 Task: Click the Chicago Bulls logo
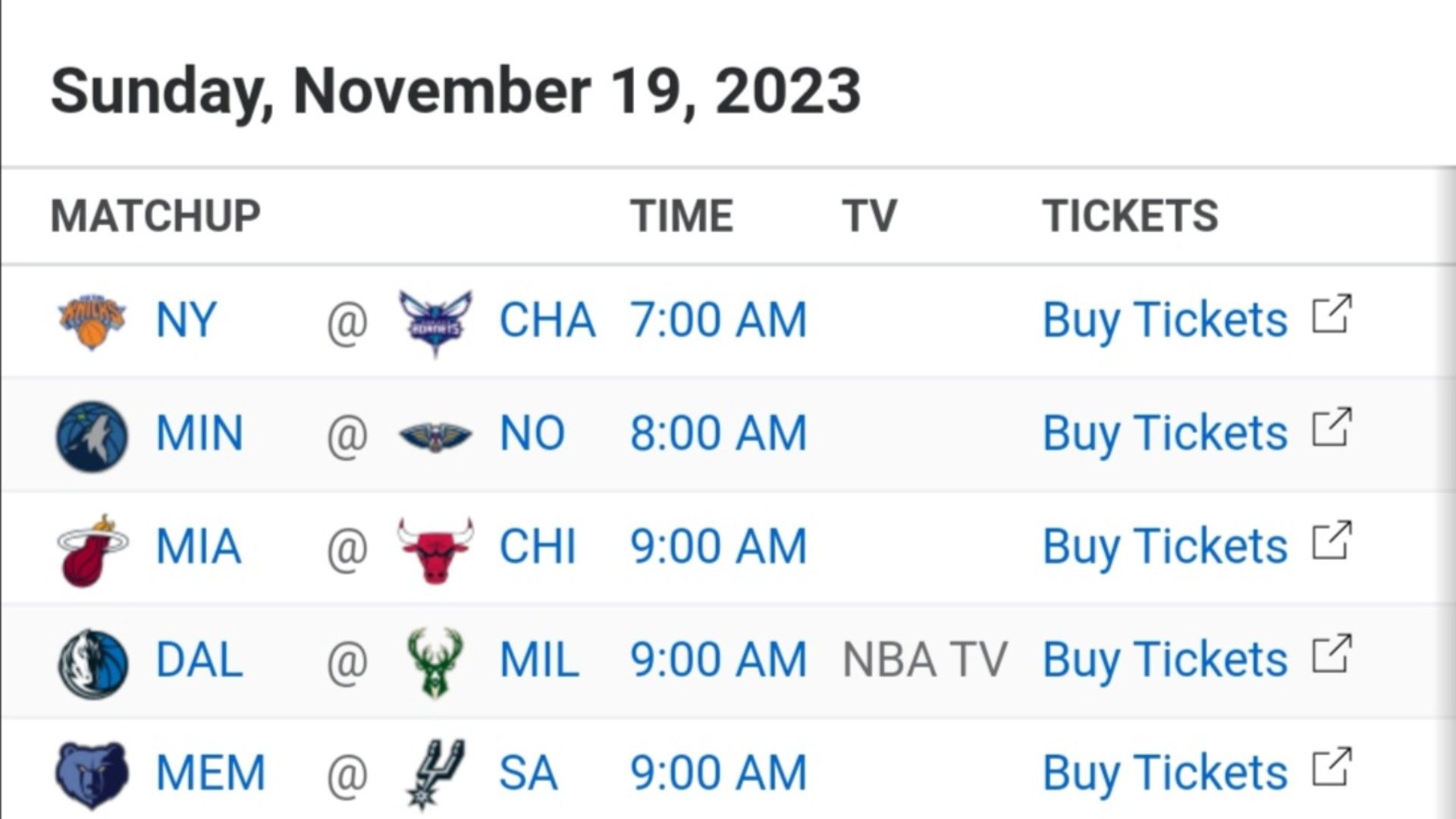pos(435,550)
